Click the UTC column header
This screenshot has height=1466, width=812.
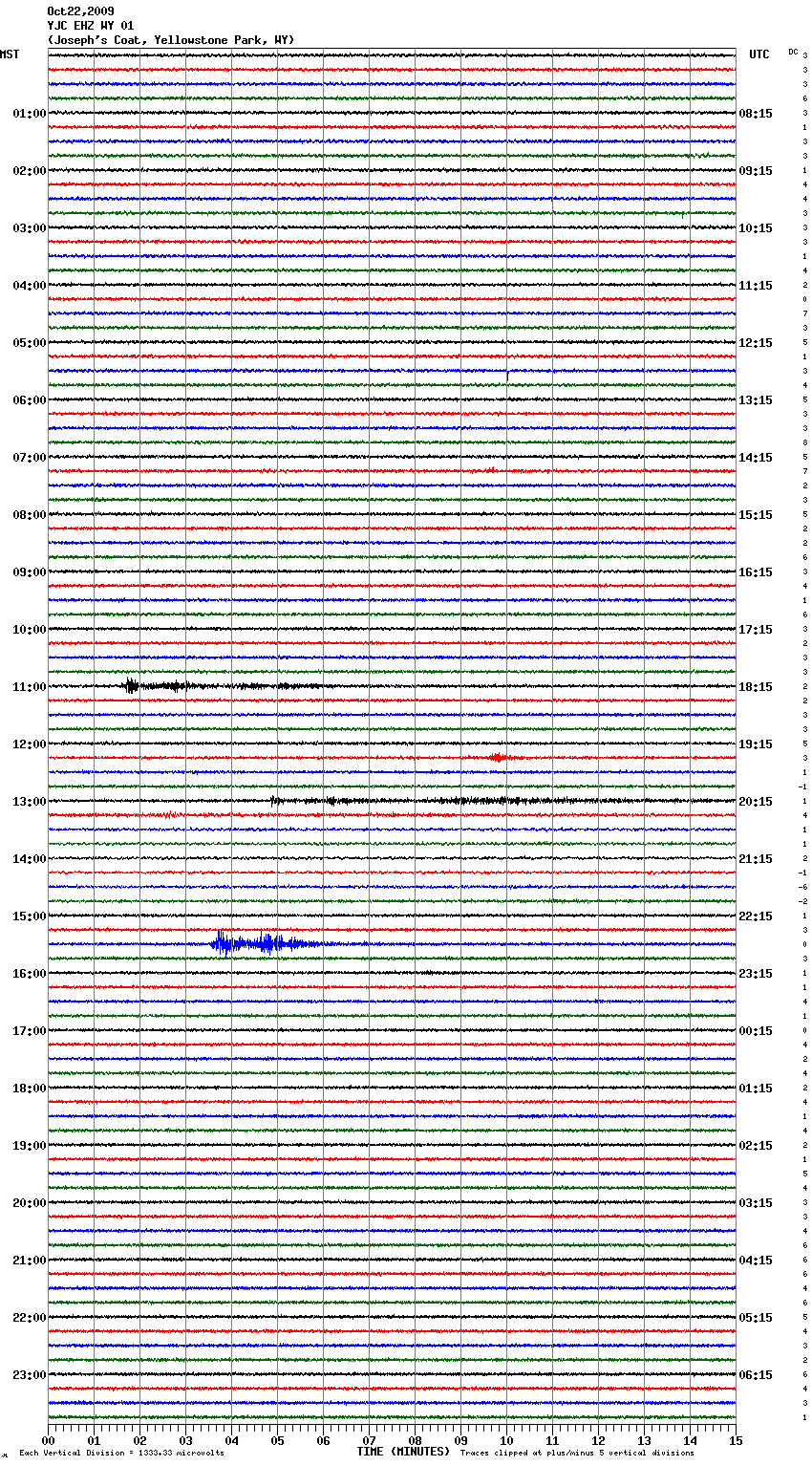759,54
